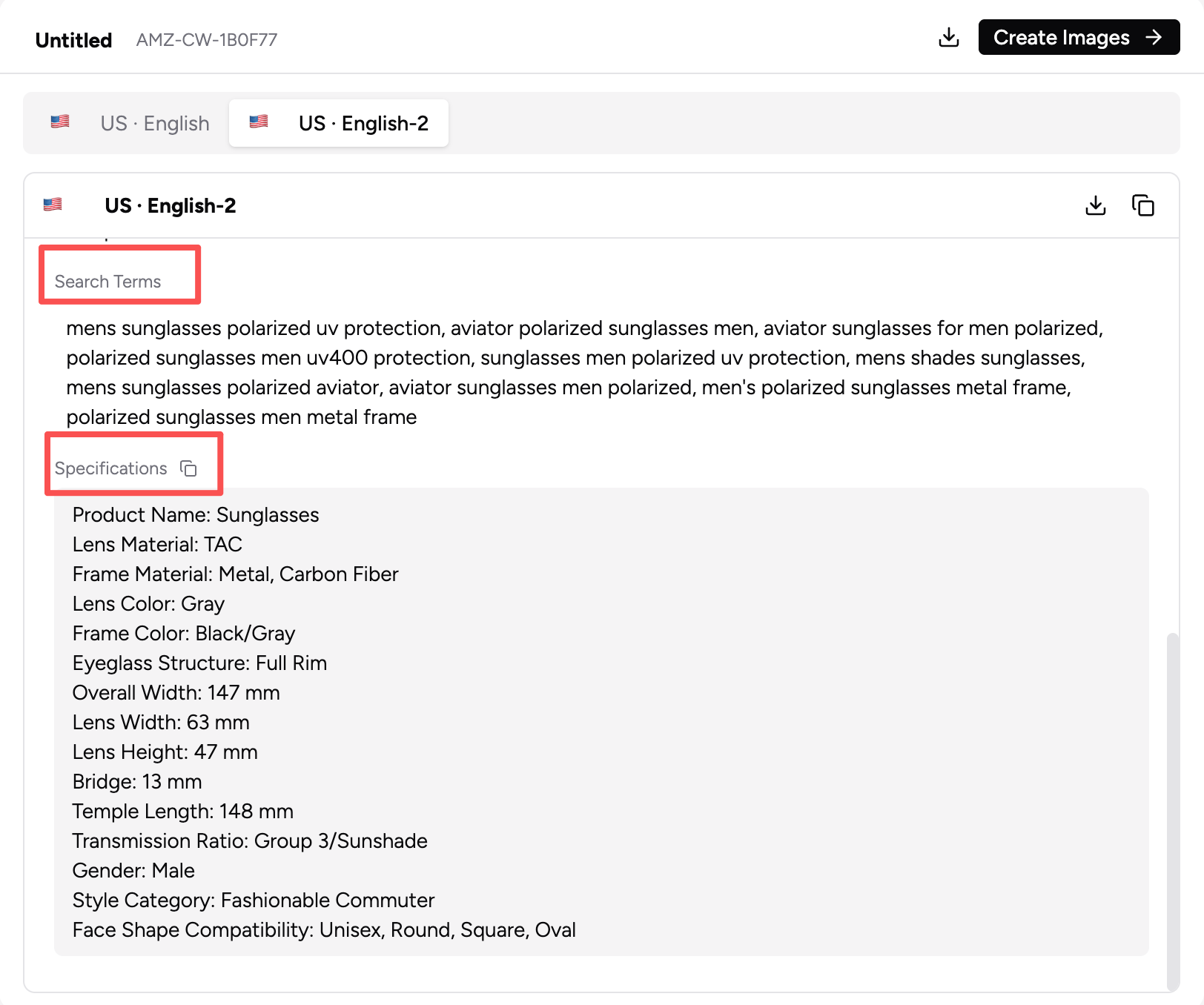Click the Search Terms heading
1204x1005 pixels.
(107, 282)
